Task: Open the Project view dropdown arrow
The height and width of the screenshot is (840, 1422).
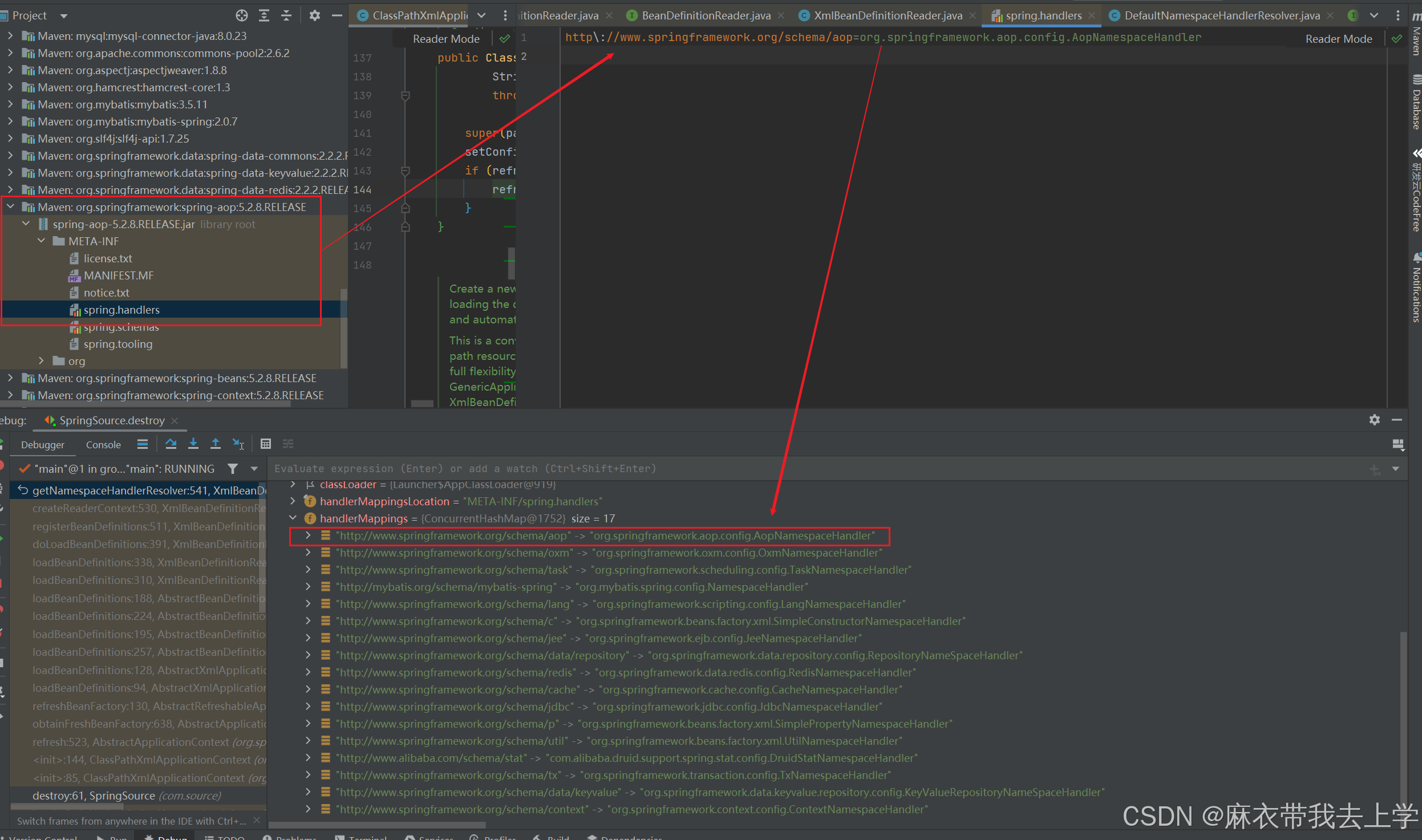Action: click(64, 16)
